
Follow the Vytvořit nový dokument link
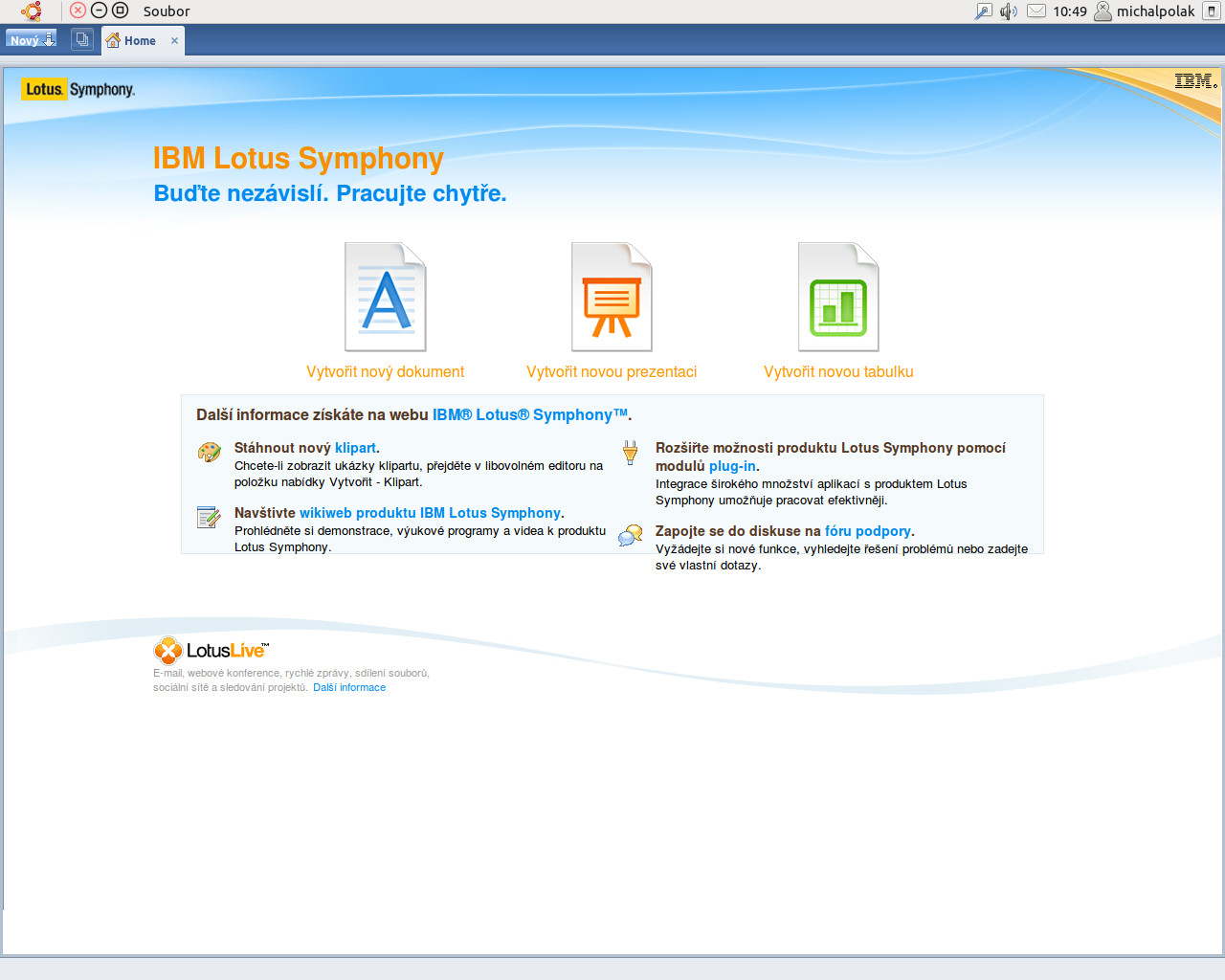point(385,371)
